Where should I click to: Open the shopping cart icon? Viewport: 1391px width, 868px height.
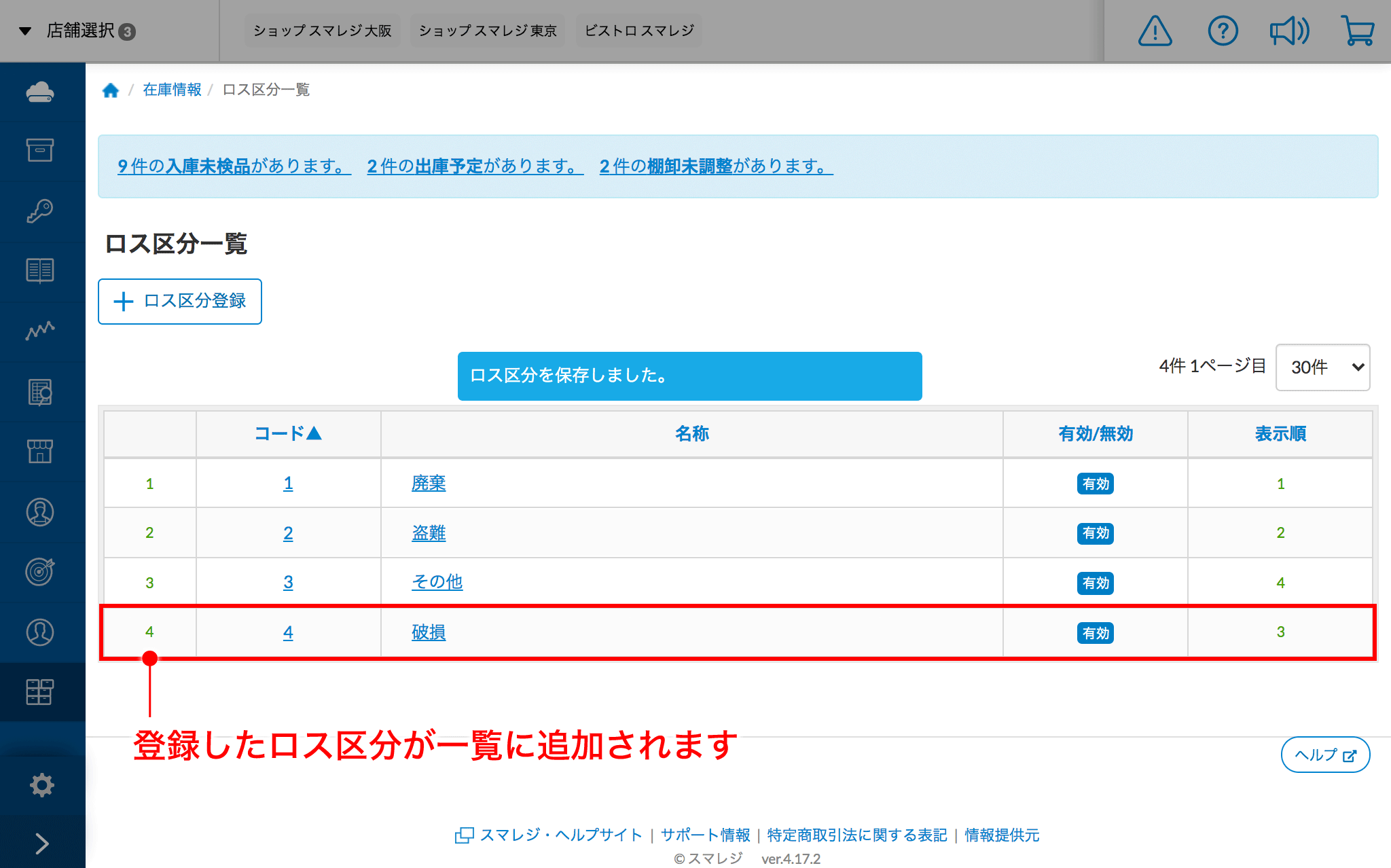point(1358,31)
